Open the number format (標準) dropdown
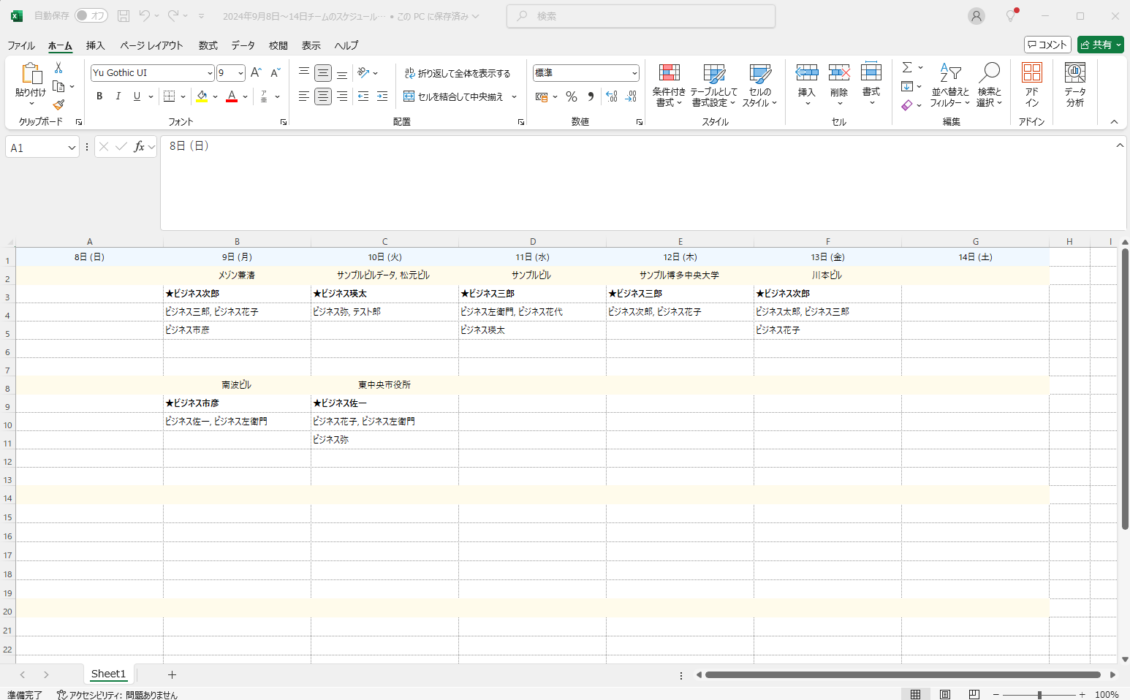Viewport: 1130px width, 700px height. click(x=634, y=73)
